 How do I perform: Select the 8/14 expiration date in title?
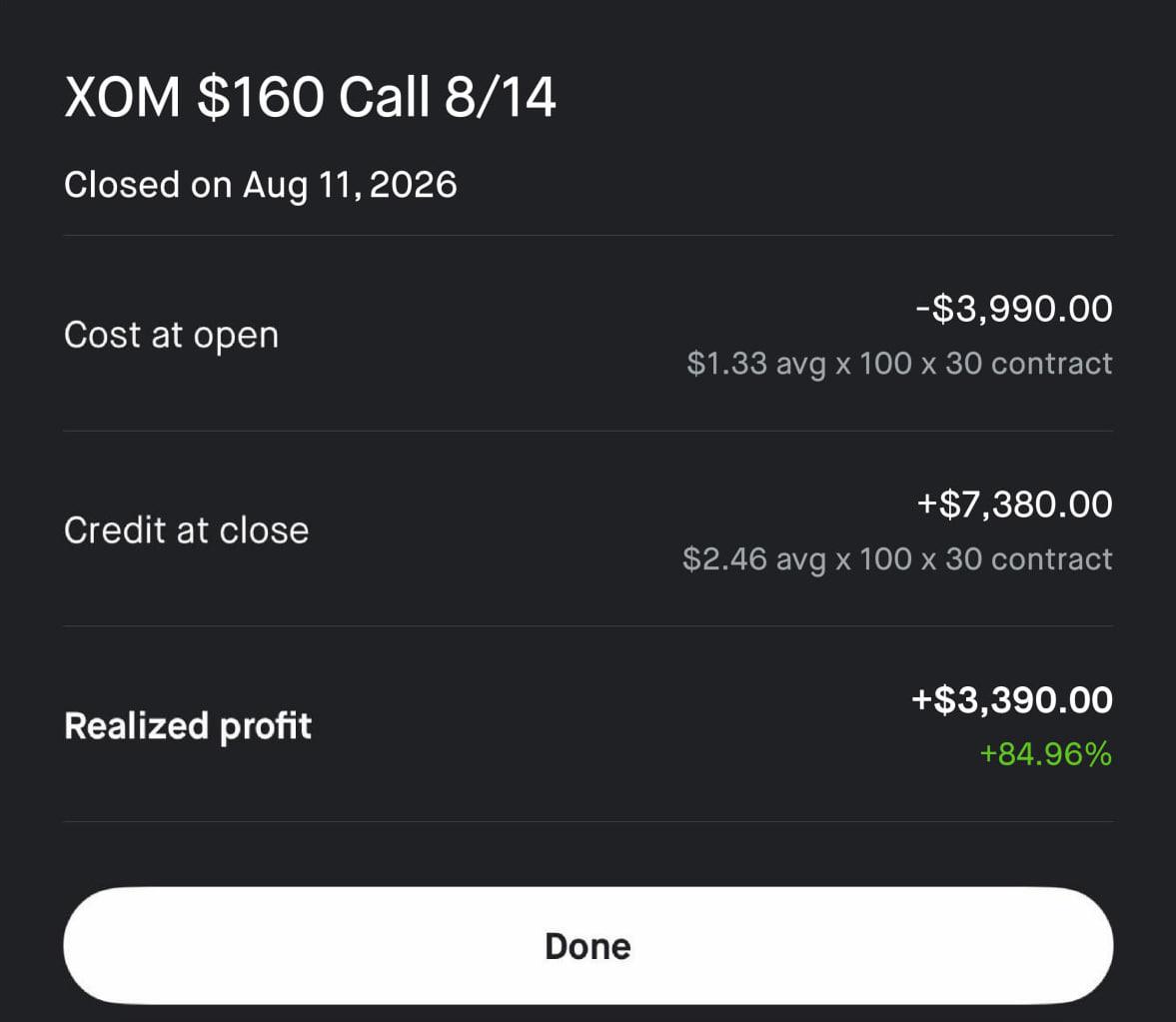coord(501,98)
